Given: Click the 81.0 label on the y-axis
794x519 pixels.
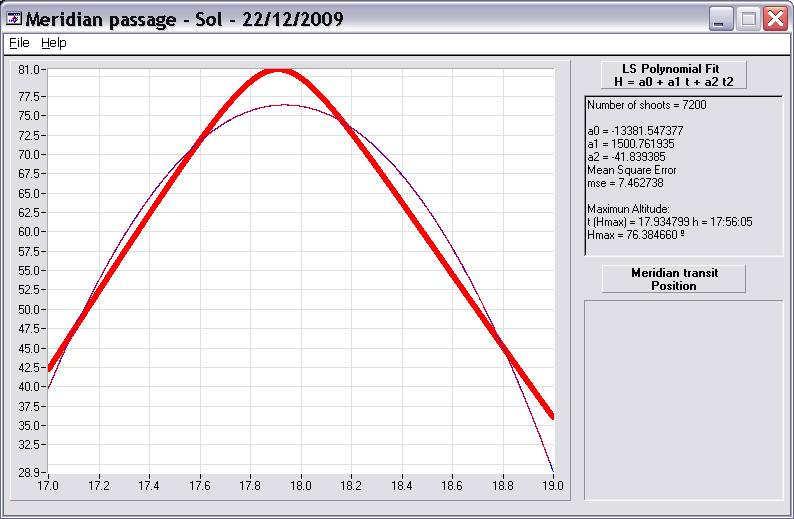Looking at the screenshot, I should [x=29, y=70].
